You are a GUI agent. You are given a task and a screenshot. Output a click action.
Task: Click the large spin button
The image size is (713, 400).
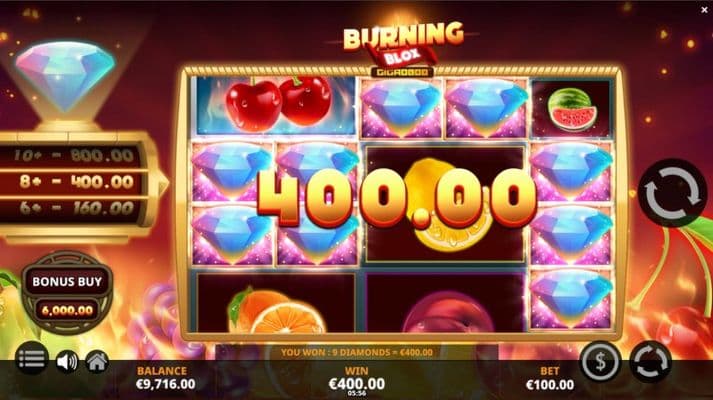click(x=673, y=193)
